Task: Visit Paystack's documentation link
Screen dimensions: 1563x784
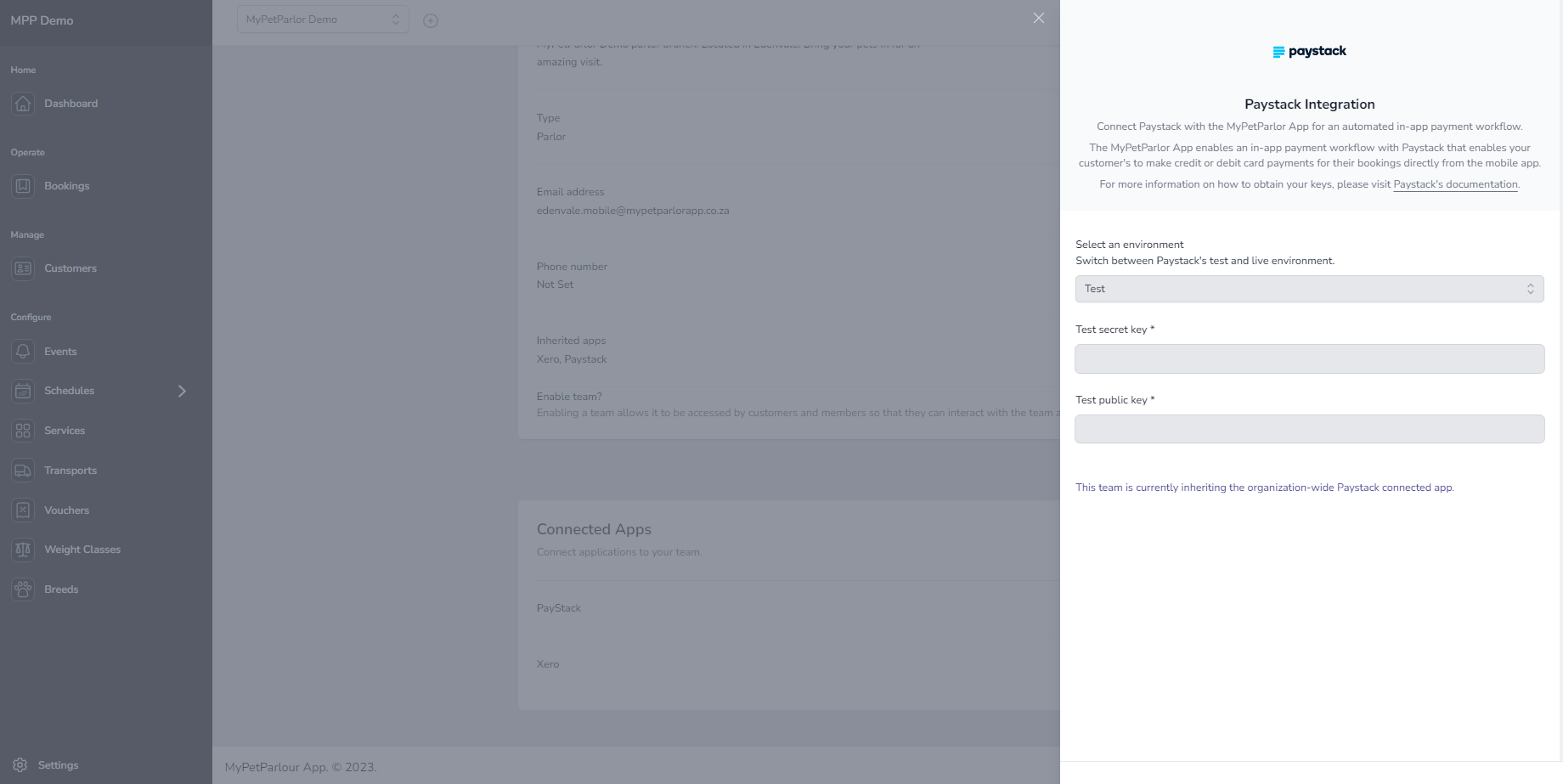Action: tap(1455, 183)
